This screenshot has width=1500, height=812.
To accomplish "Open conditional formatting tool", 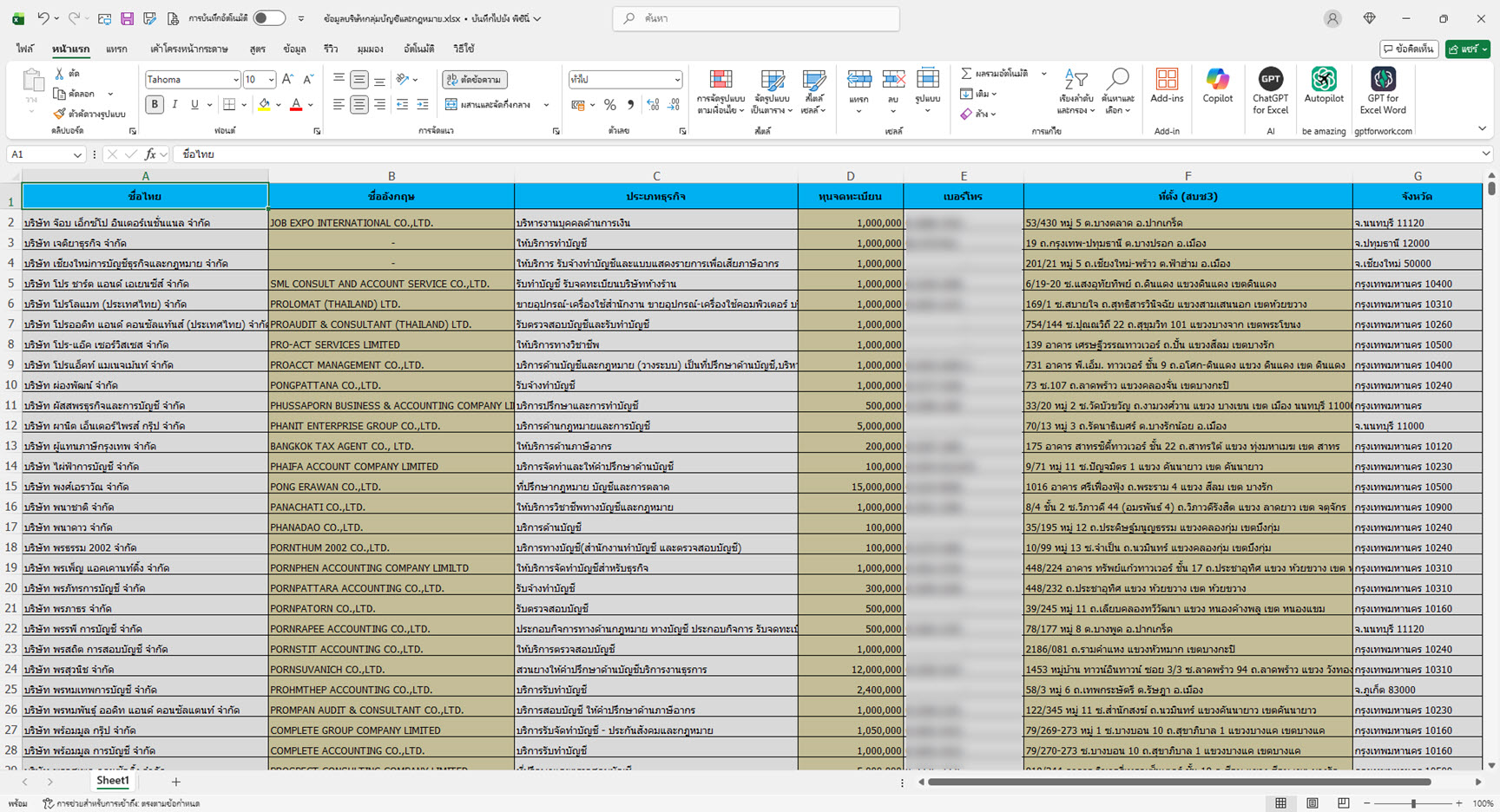I will click(x=720, y=90).
